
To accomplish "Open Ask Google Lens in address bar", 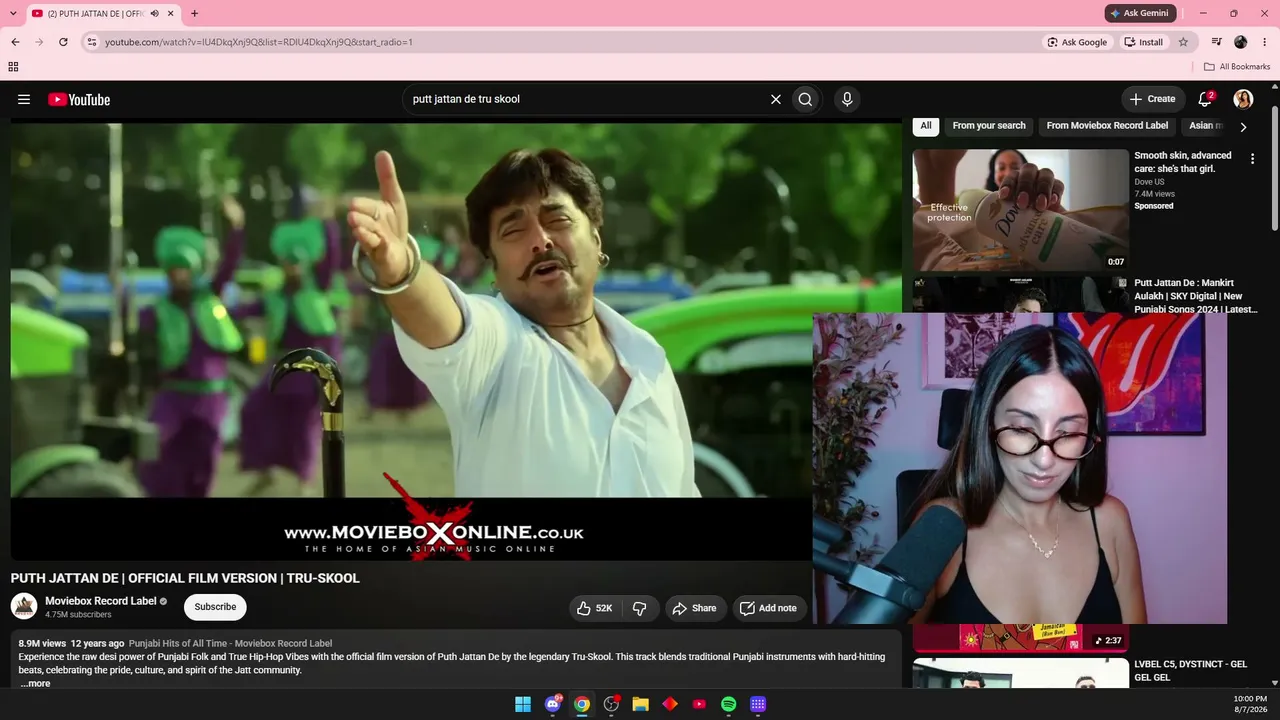I will (x=1077, y=42).
